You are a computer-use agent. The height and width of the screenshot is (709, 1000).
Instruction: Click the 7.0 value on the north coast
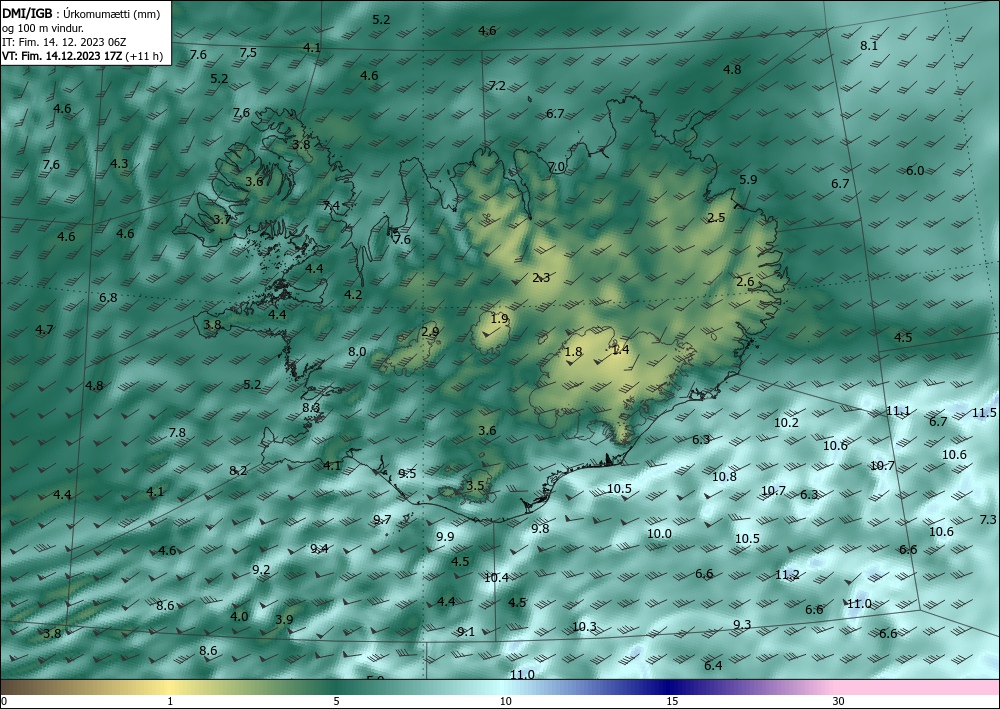coord(556,166)
